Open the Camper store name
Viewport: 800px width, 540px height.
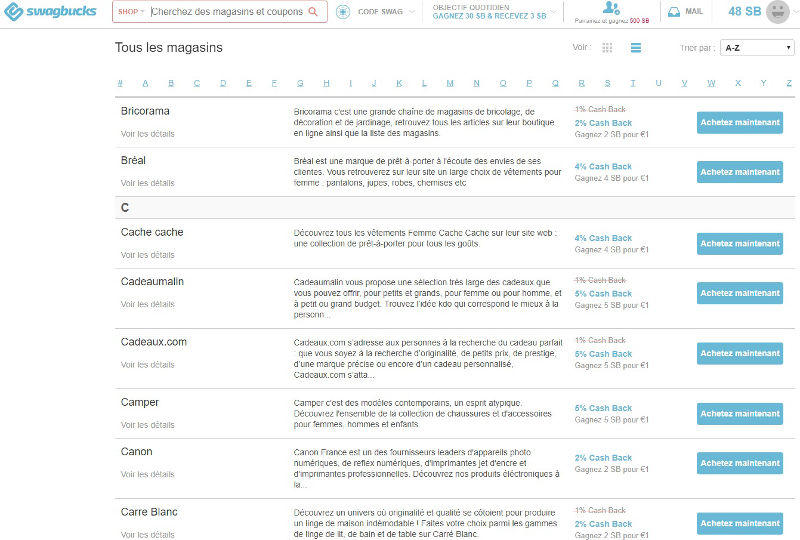tap(140, 402)
